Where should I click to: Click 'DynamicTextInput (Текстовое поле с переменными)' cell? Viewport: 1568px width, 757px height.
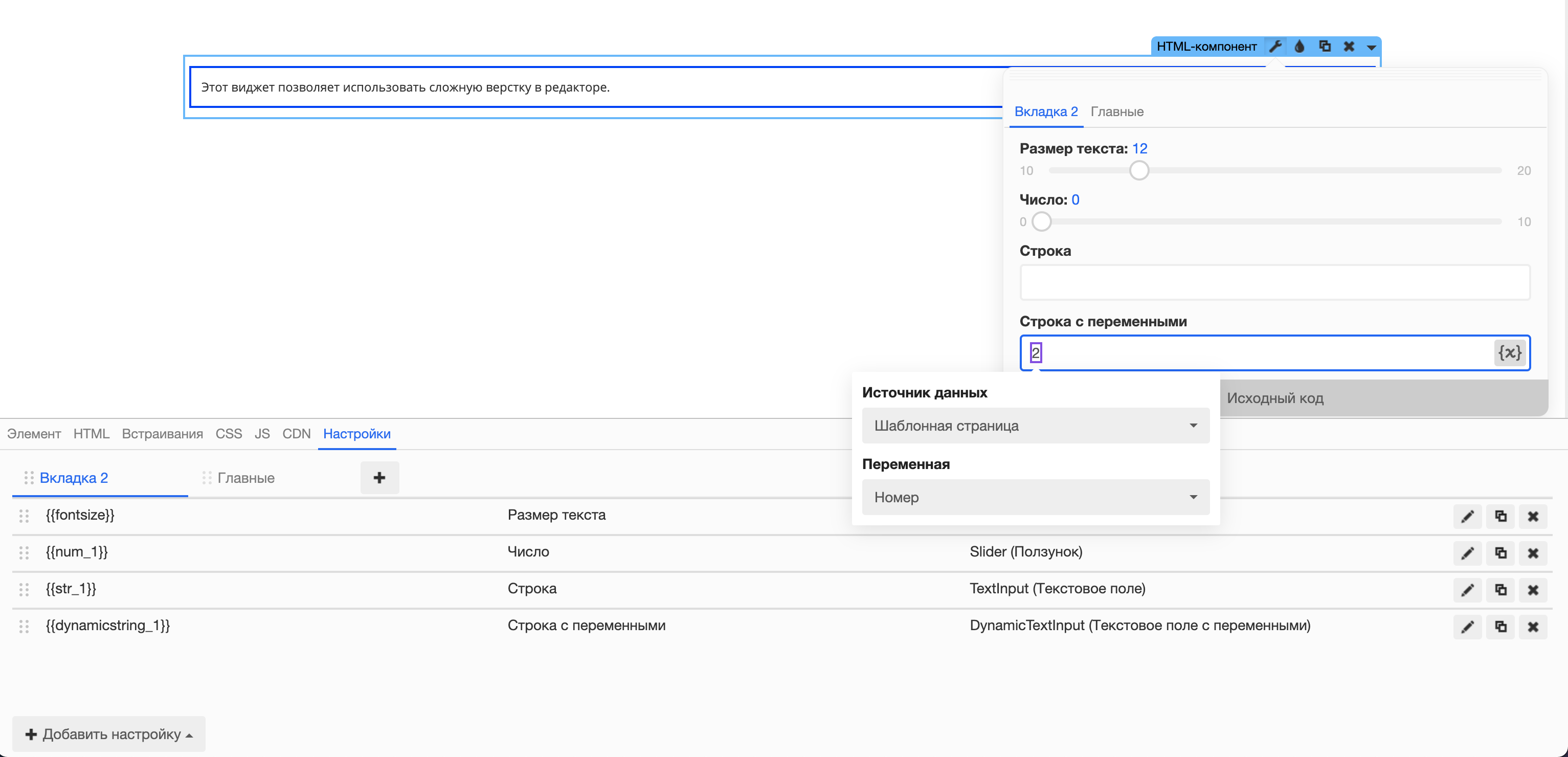point(1139,625)
